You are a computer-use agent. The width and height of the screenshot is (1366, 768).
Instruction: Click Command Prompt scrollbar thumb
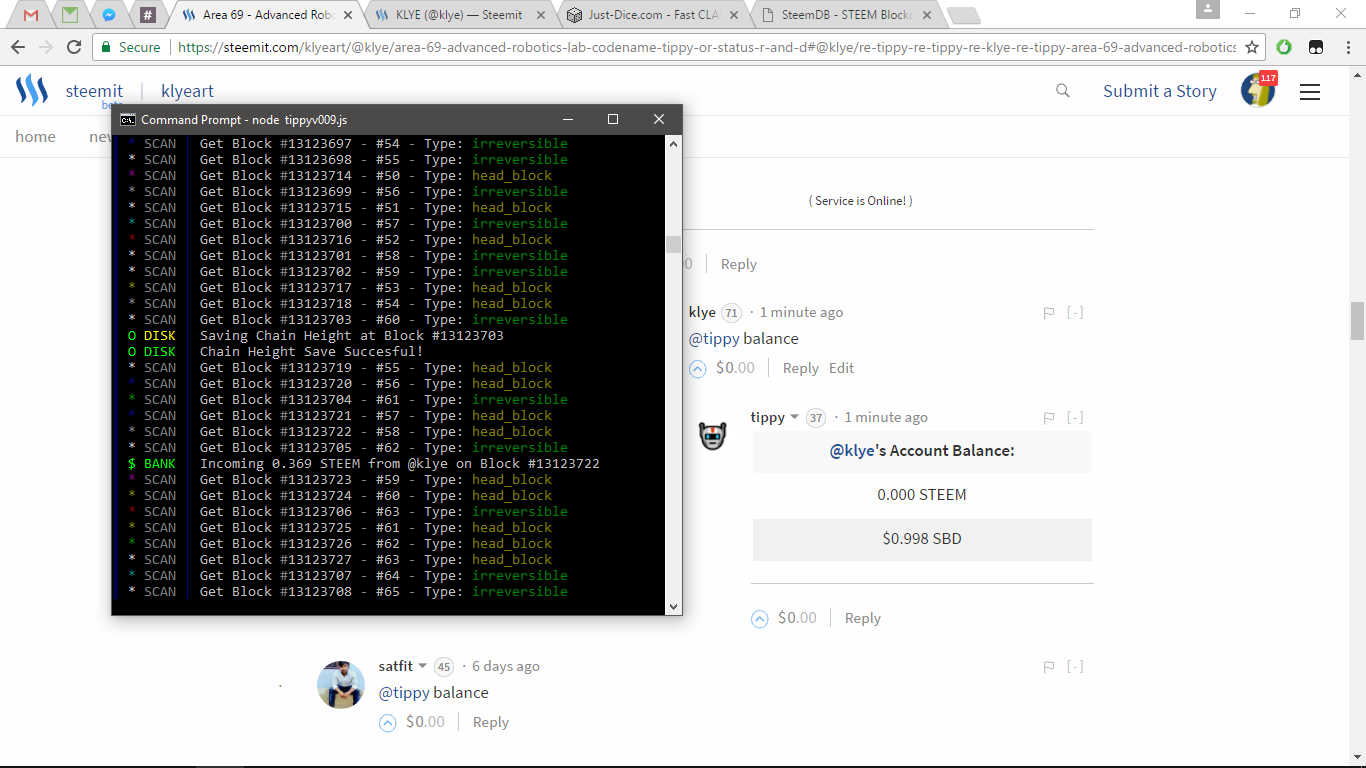click(673, 245)
